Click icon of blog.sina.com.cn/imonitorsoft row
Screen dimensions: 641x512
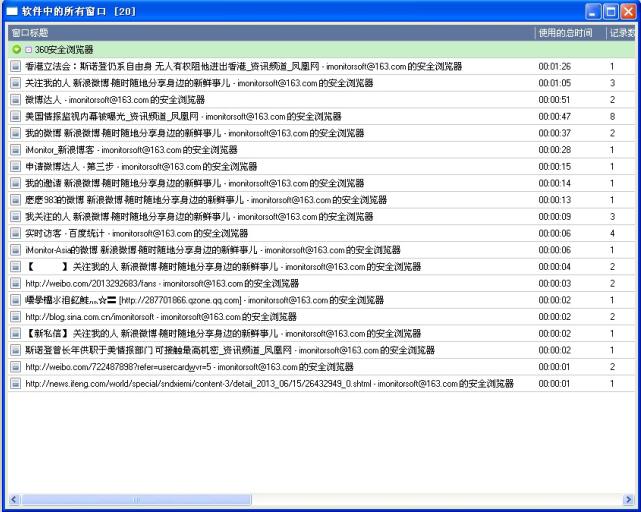click(x=16, y=317)
